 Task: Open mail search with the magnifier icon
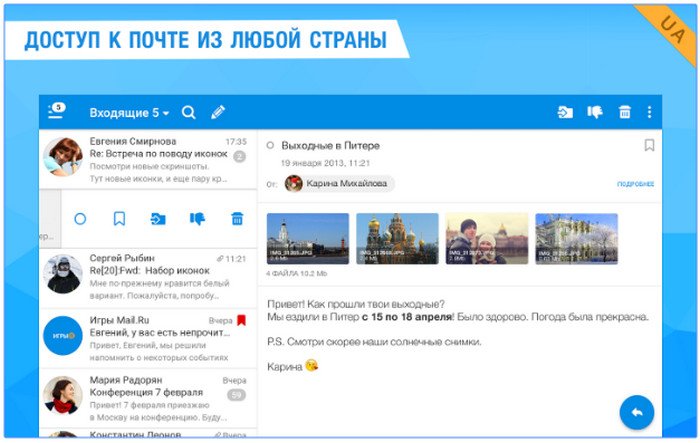click(189, 112)
